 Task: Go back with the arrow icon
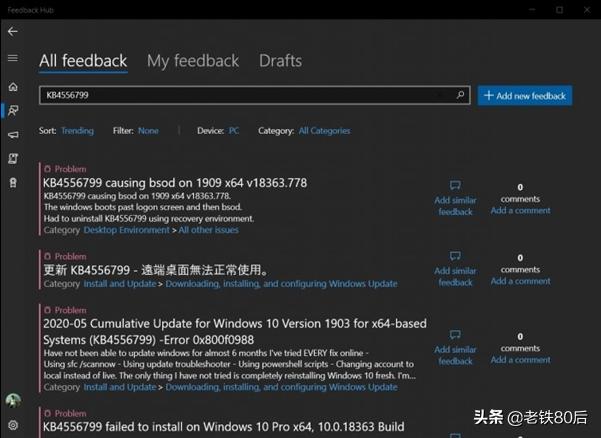13,31
